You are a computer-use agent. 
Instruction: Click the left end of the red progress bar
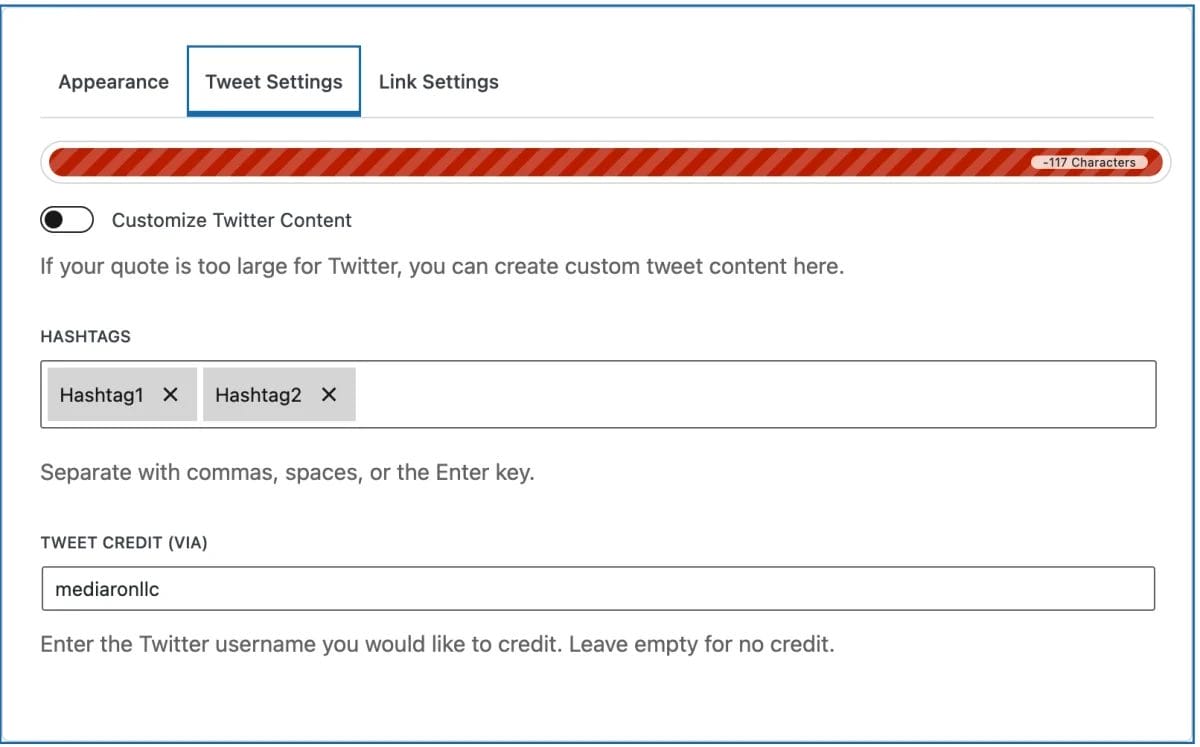(x=60, y=162)
